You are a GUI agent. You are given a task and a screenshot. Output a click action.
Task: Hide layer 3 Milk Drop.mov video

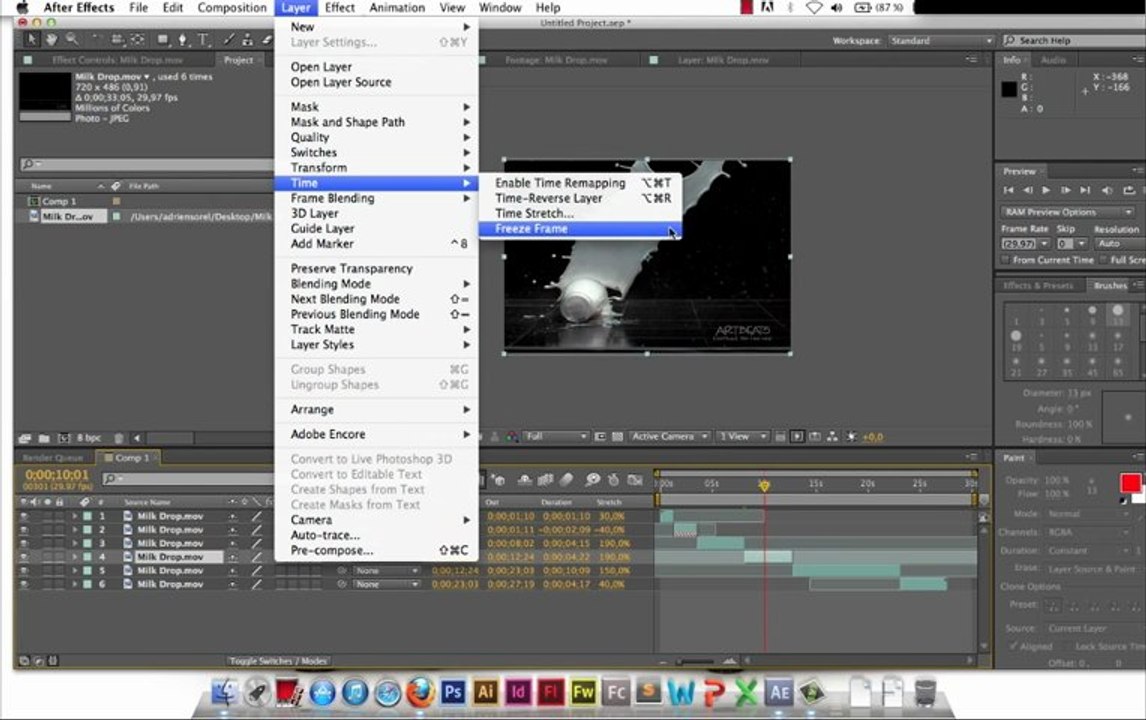[x=24, y=543]
